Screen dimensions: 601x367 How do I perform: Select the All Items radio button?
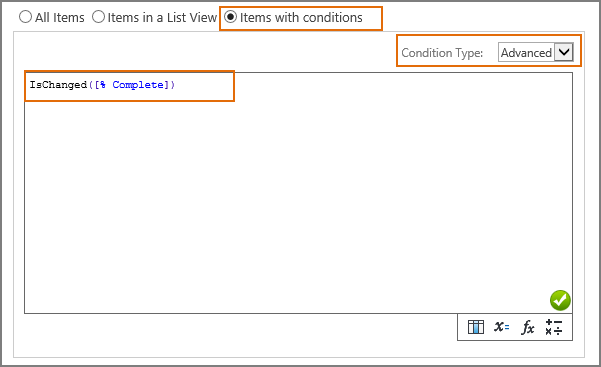pyautogui.click(x=25, y=17)
